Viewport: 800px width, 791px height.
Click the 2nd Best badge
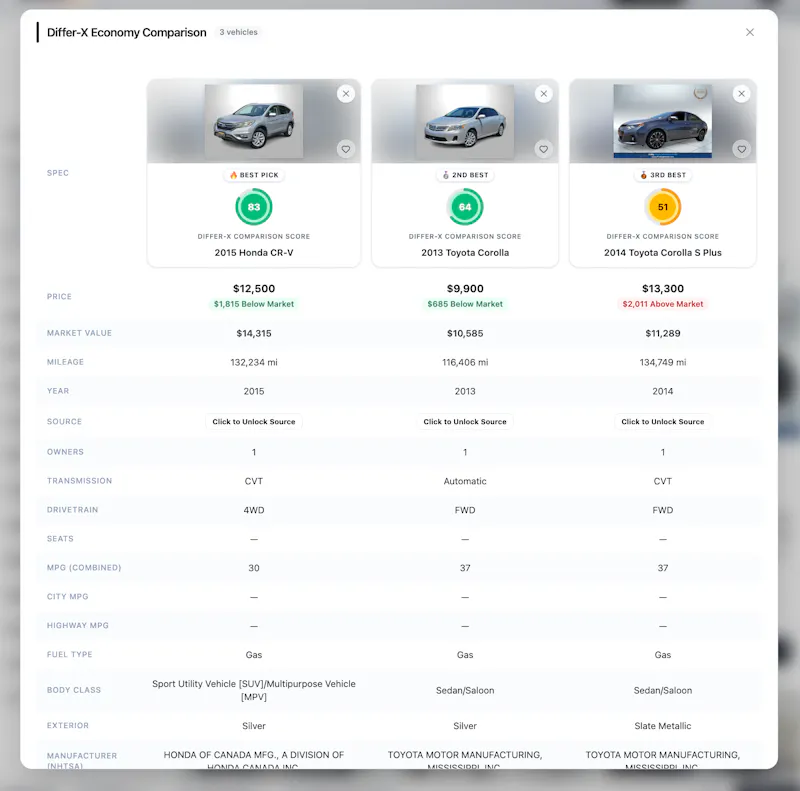pos(465,175)
